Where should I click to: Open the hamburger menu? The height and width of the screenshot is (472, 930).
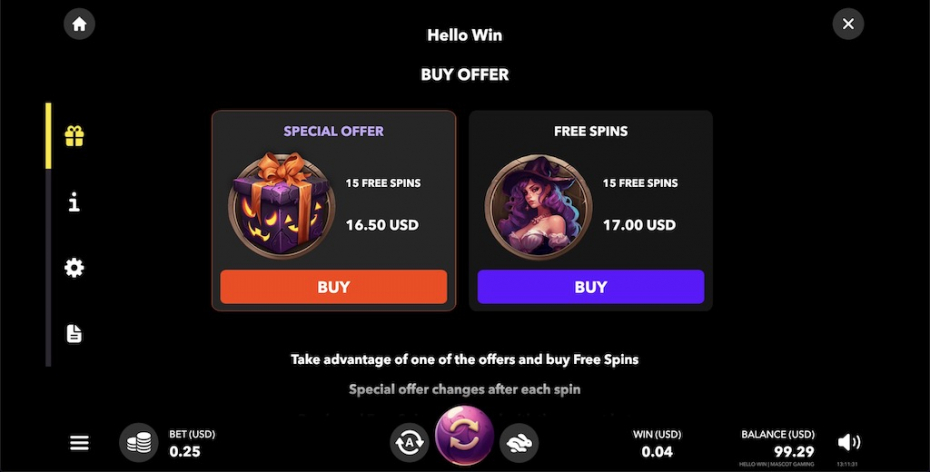tap(79, 443)
